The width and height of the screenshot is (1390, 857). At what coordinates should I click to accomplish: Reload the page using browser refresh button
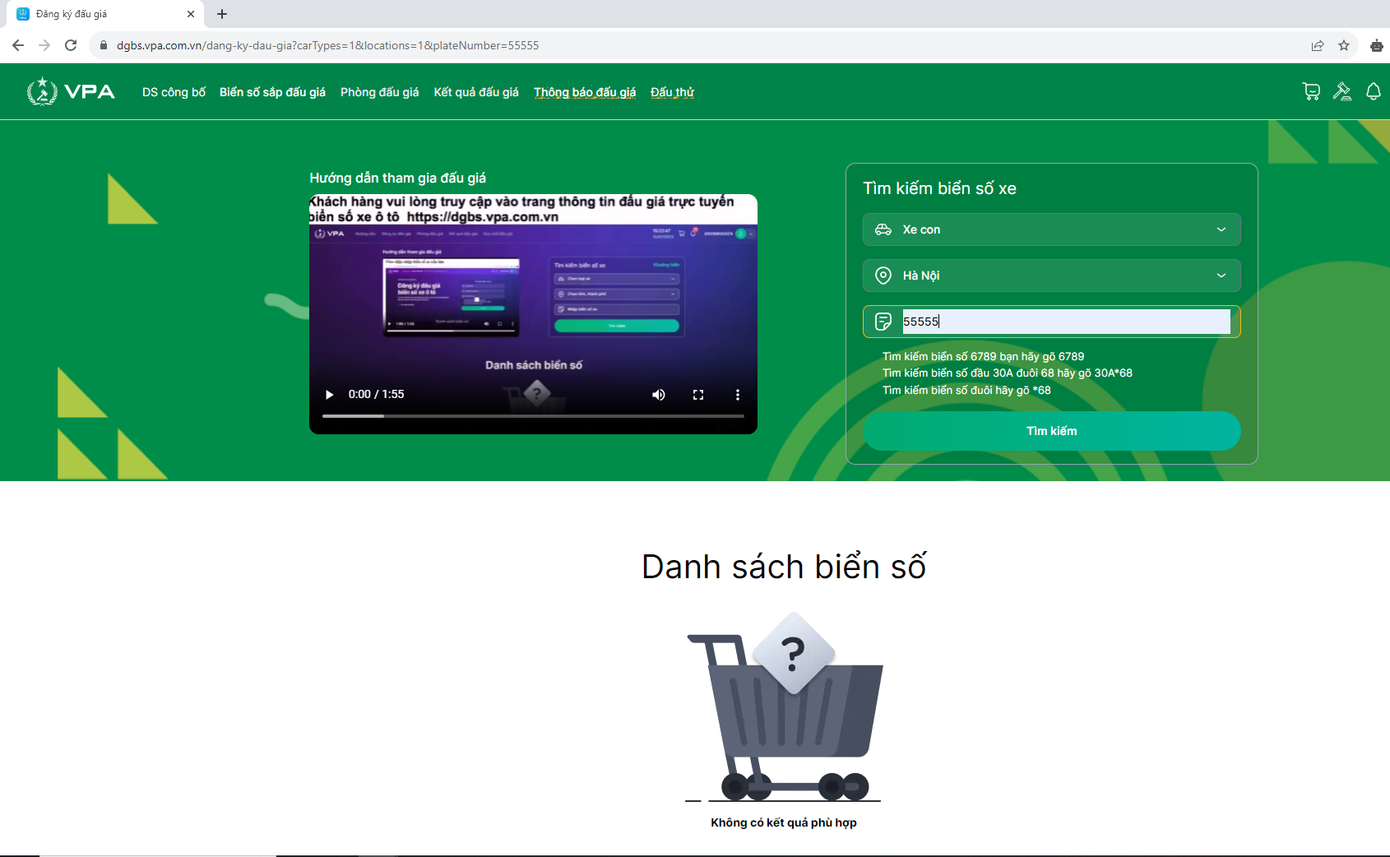71,45
